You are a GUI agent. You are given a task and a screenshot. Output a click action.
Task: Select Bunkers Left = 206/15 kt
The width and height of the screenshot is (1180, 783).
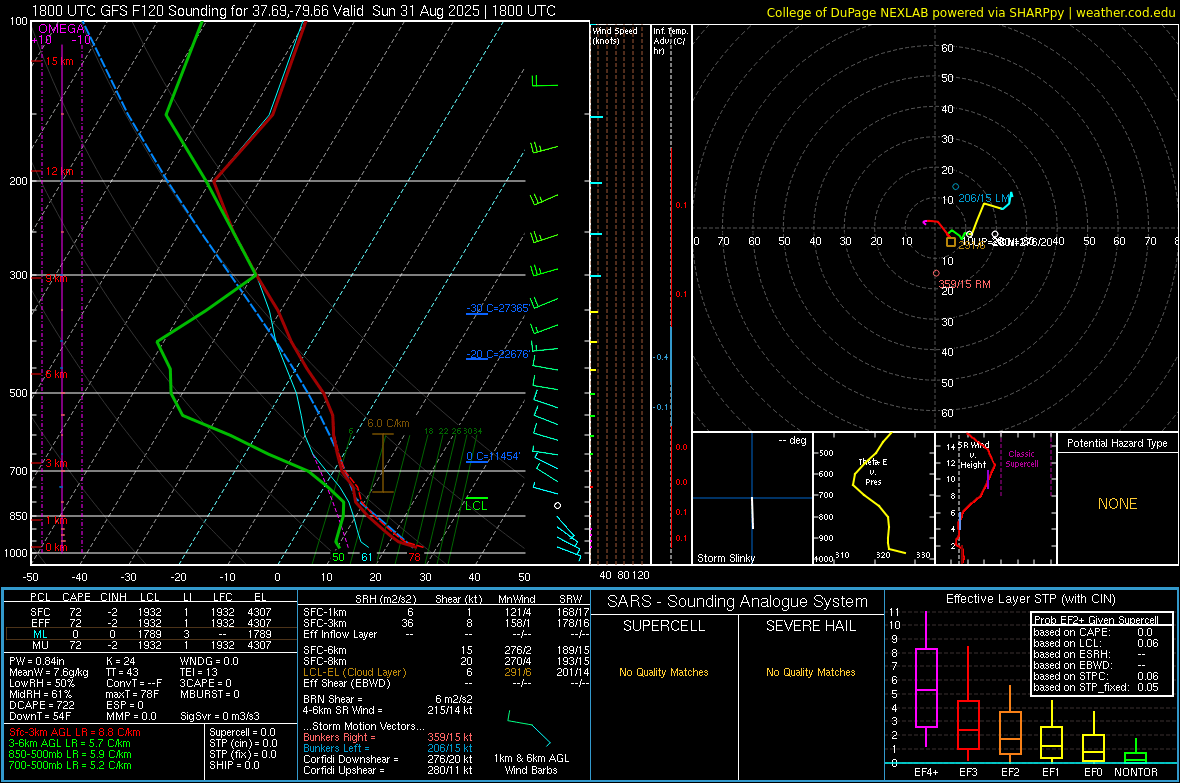point(388,748)
